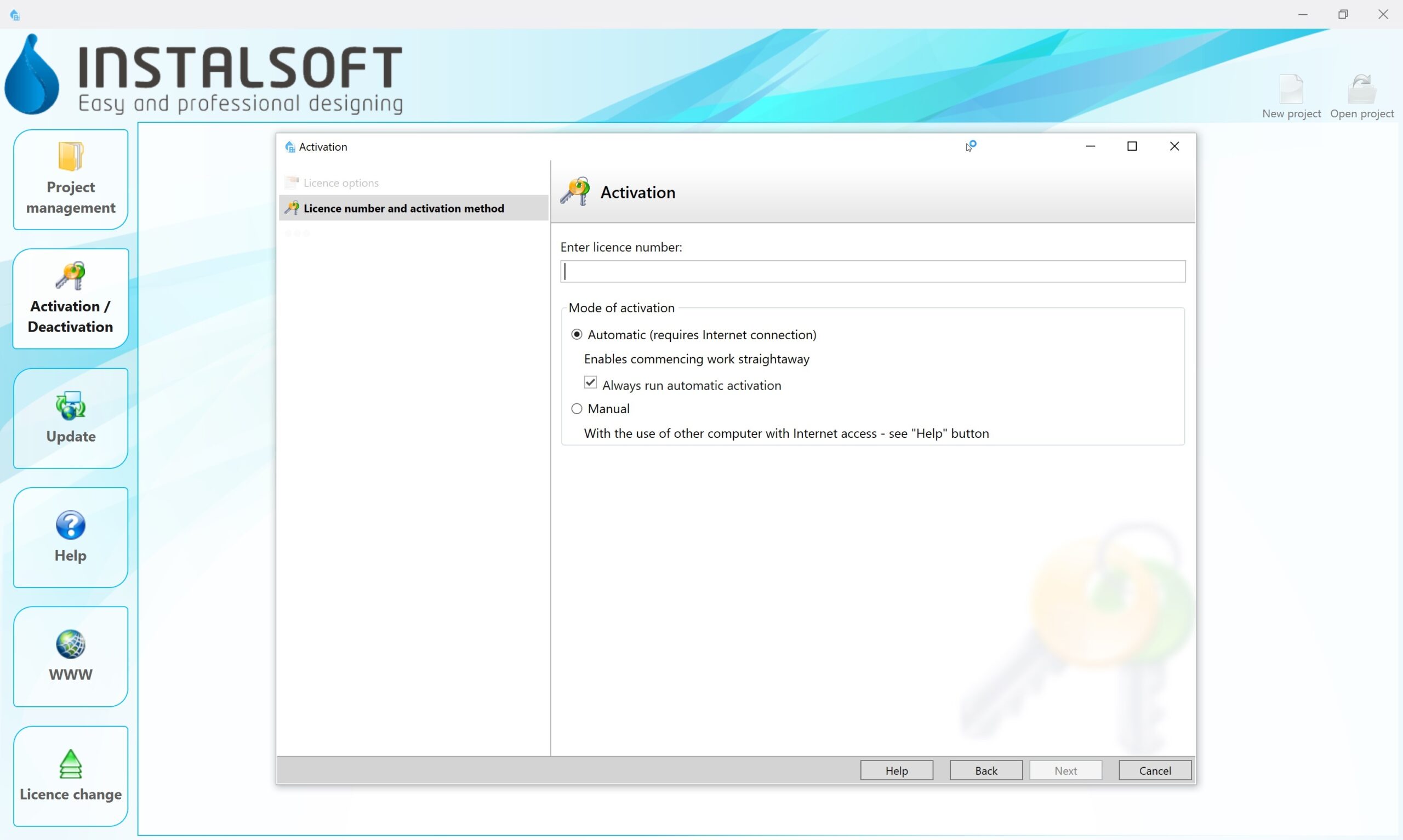Open the Update section
Screen dimensions: 1403x840
click(x=71, y=418)
